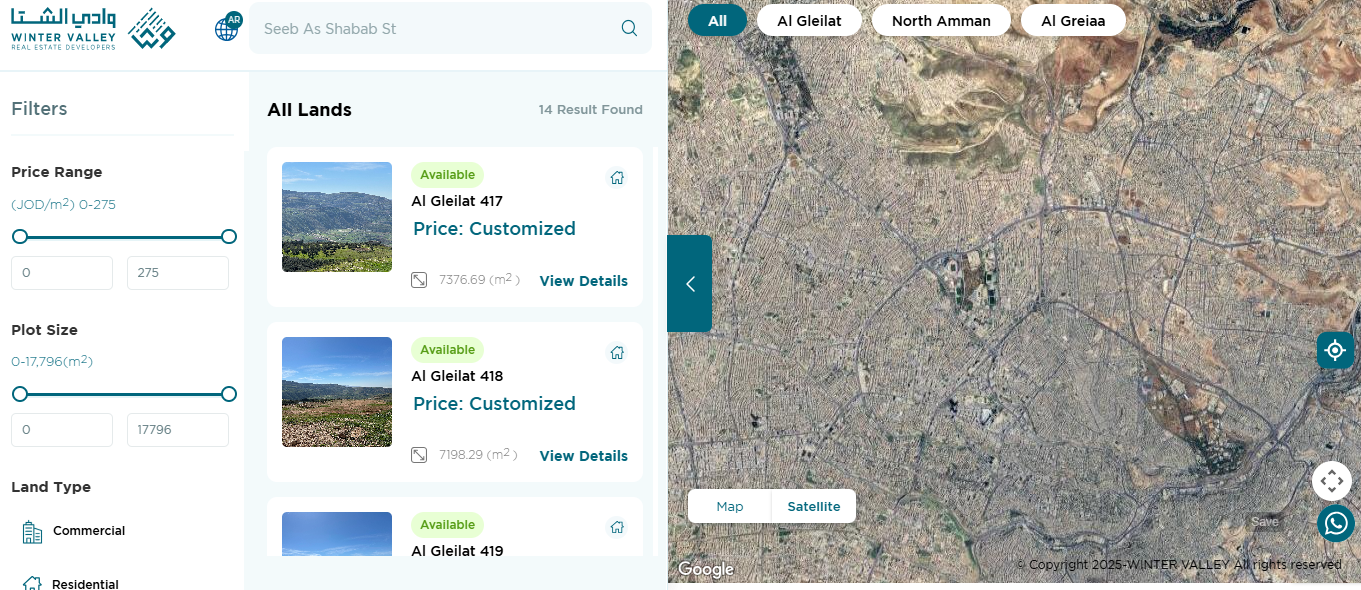Click the search magnifier icon
Image resolution: width=1361 pixels, height=590 pixels.
(629, 28)
